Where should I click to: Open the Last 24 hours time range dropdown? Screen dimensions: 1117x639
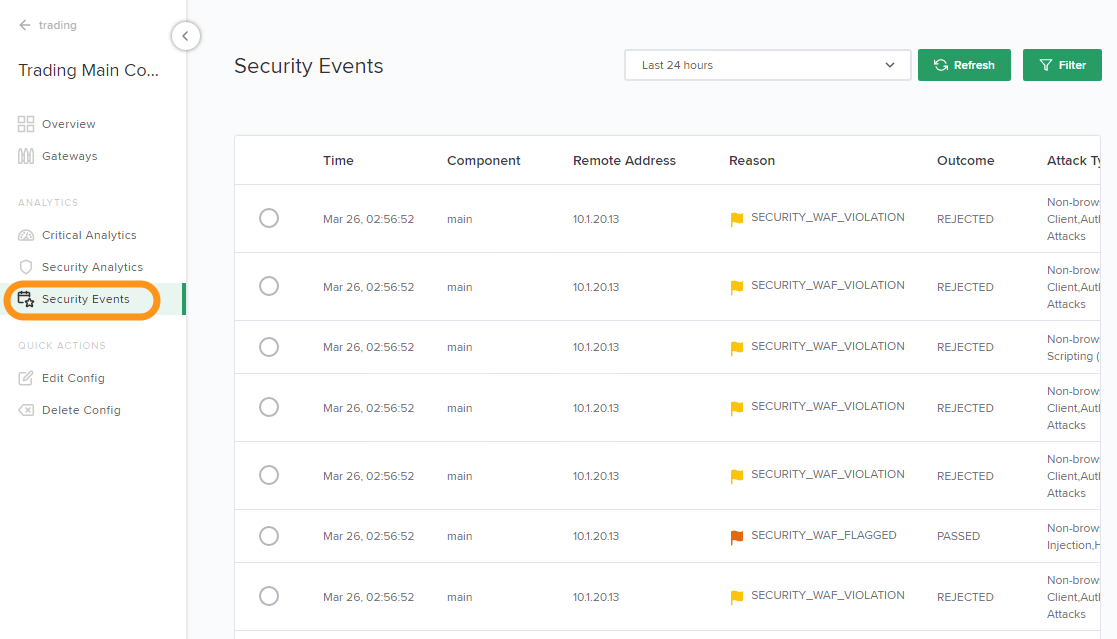pos(767,65)
